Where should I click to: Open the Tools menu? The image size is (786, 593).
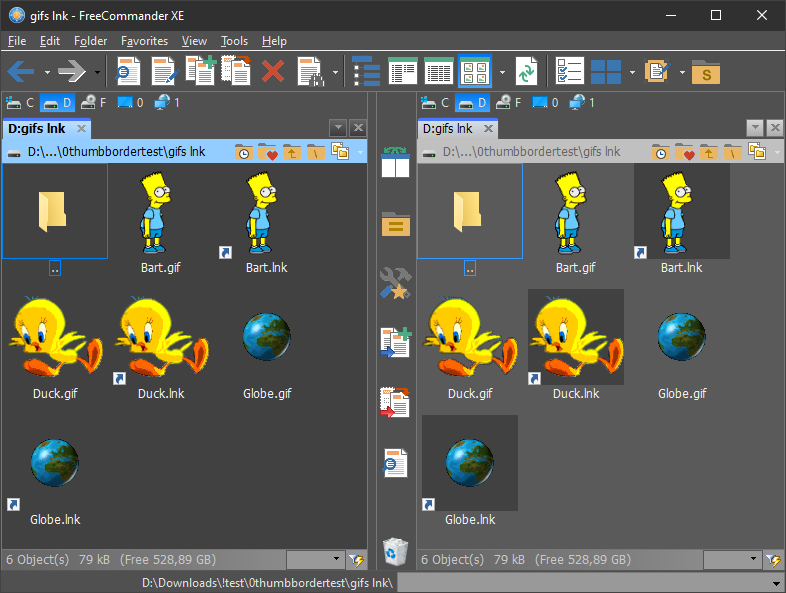pyautogui.click(x=234, y=41)
